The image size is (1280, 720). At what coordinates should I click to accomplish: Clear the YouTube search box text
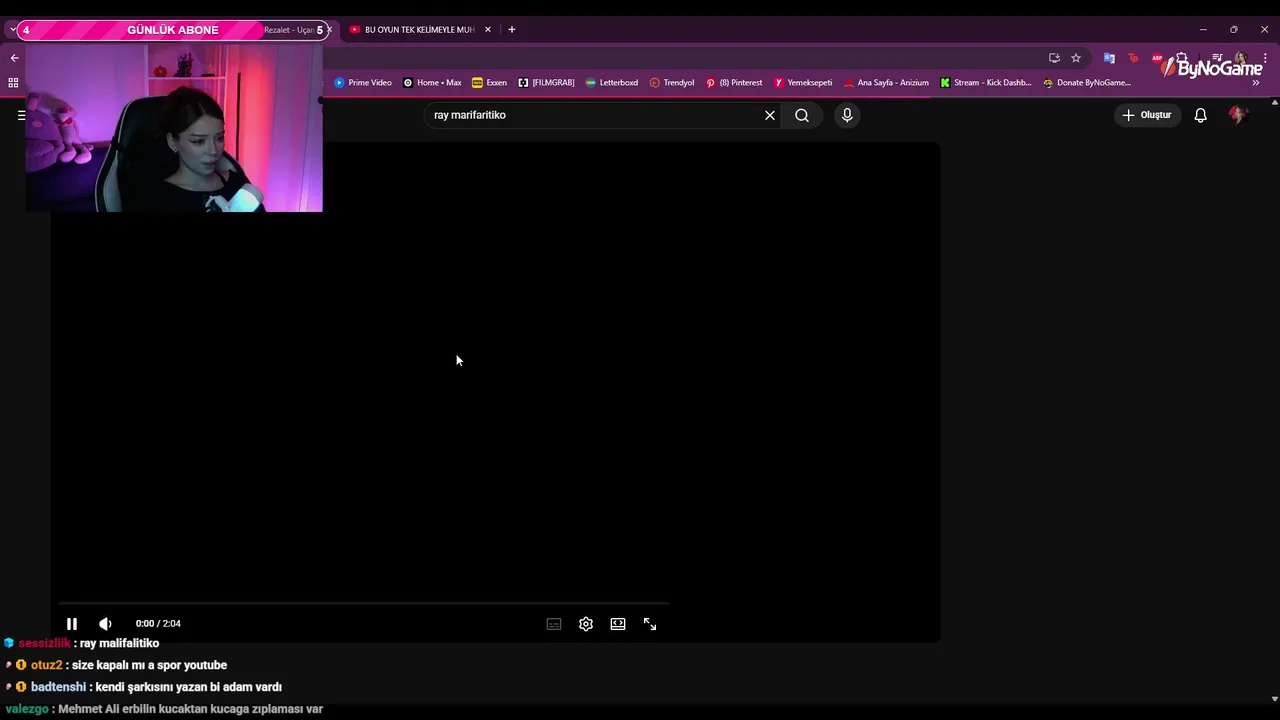pyautogui.click(x=770, y=115)
